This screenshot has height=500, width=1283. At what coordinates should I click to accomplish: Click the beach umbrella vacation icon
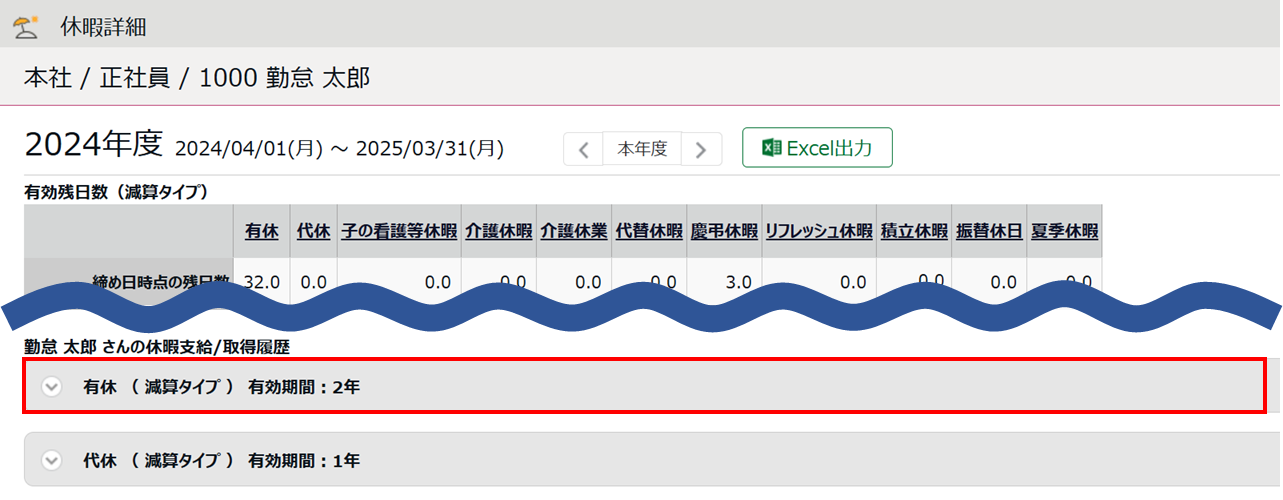27,26
